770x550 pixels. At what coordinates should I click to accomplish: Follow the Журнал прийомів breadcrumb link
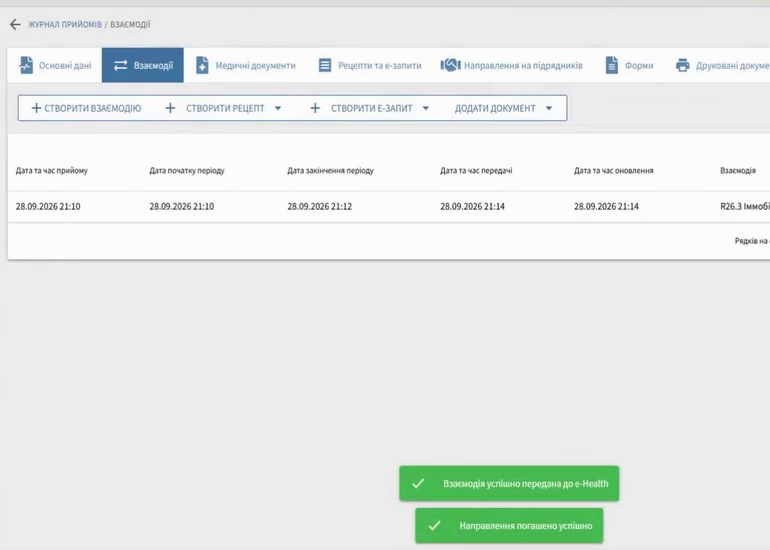pos(65,25)
